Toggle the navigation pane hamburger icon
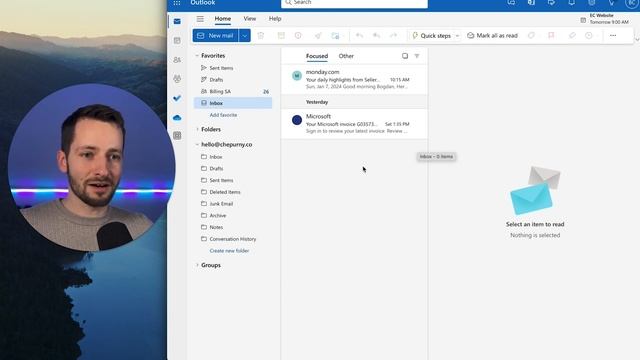Screen dimensions: 640x360 pyautogui.click(x=200, y=19)
